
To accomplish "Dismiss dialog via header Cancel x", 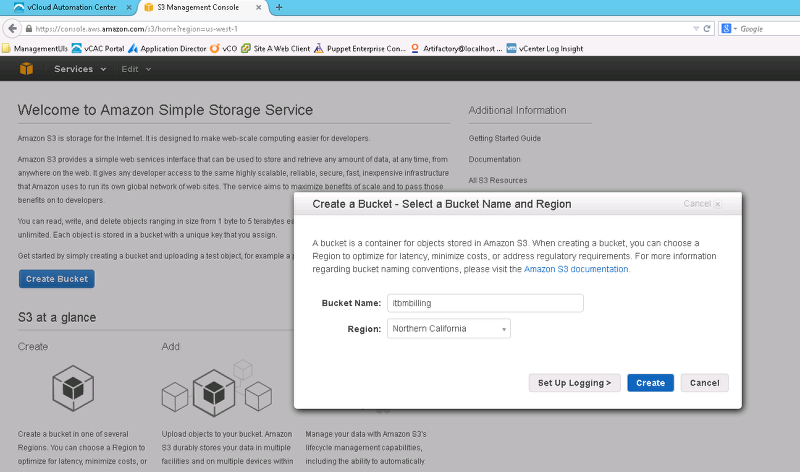I will [702, 204].
